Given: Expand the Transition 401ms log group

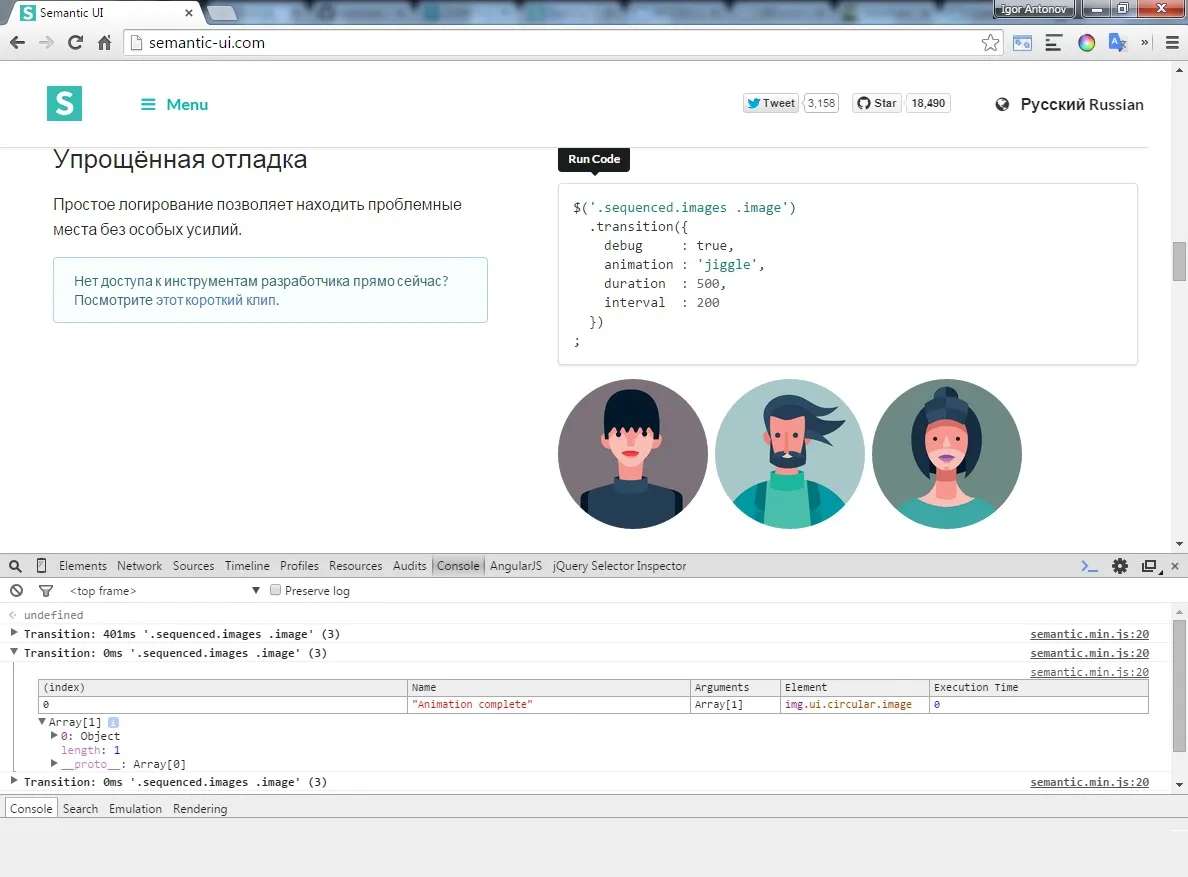Looking at the screenshot, I should tap(14, 632).
